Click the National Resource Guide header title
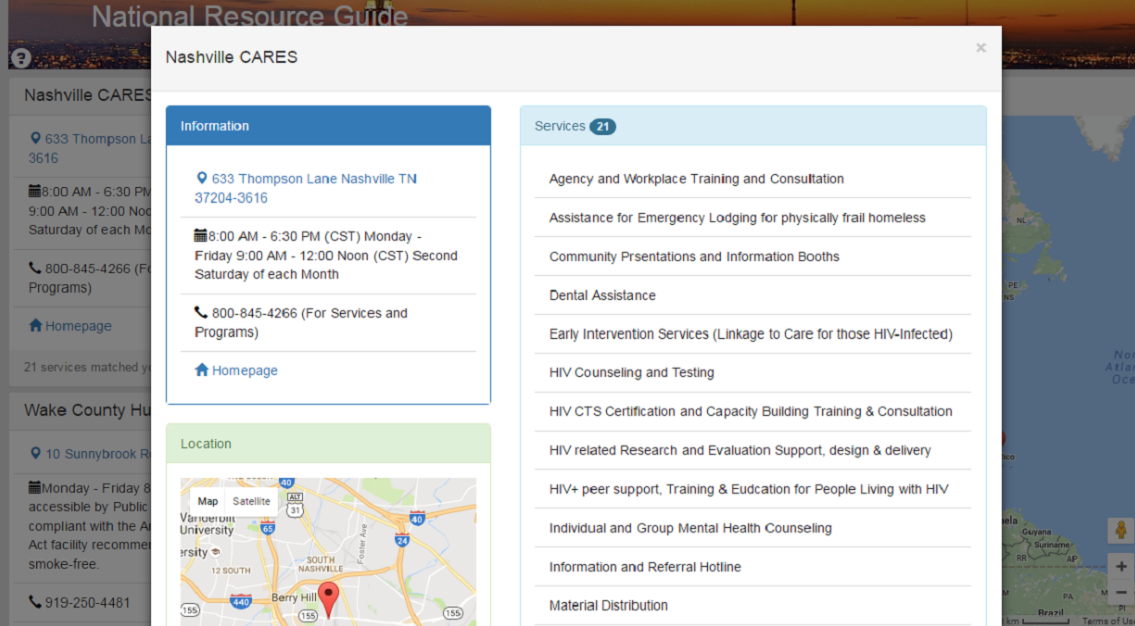Image resolution: width=1135 pixels, height=626 pixels. point(250,17)
